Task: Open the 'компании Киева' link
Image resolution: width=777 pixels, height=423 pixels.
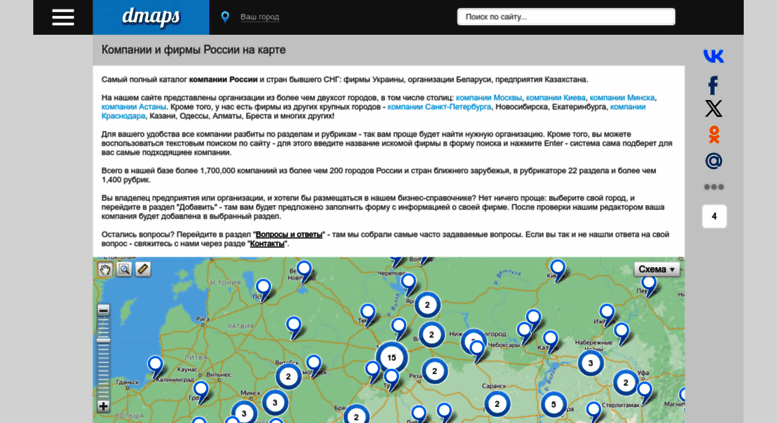Action: (x=555, y=98)
